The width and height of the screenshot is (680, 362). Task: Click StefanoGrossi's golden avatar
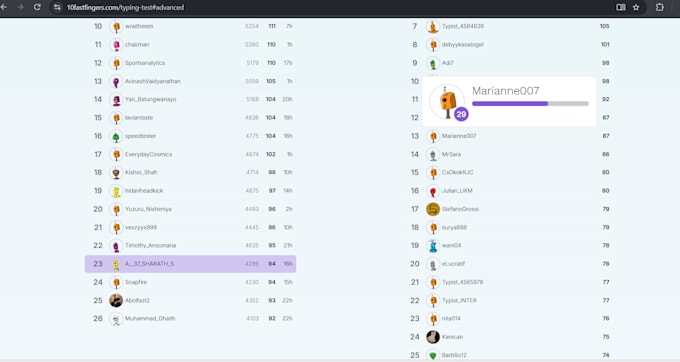(x=433, y=209)
